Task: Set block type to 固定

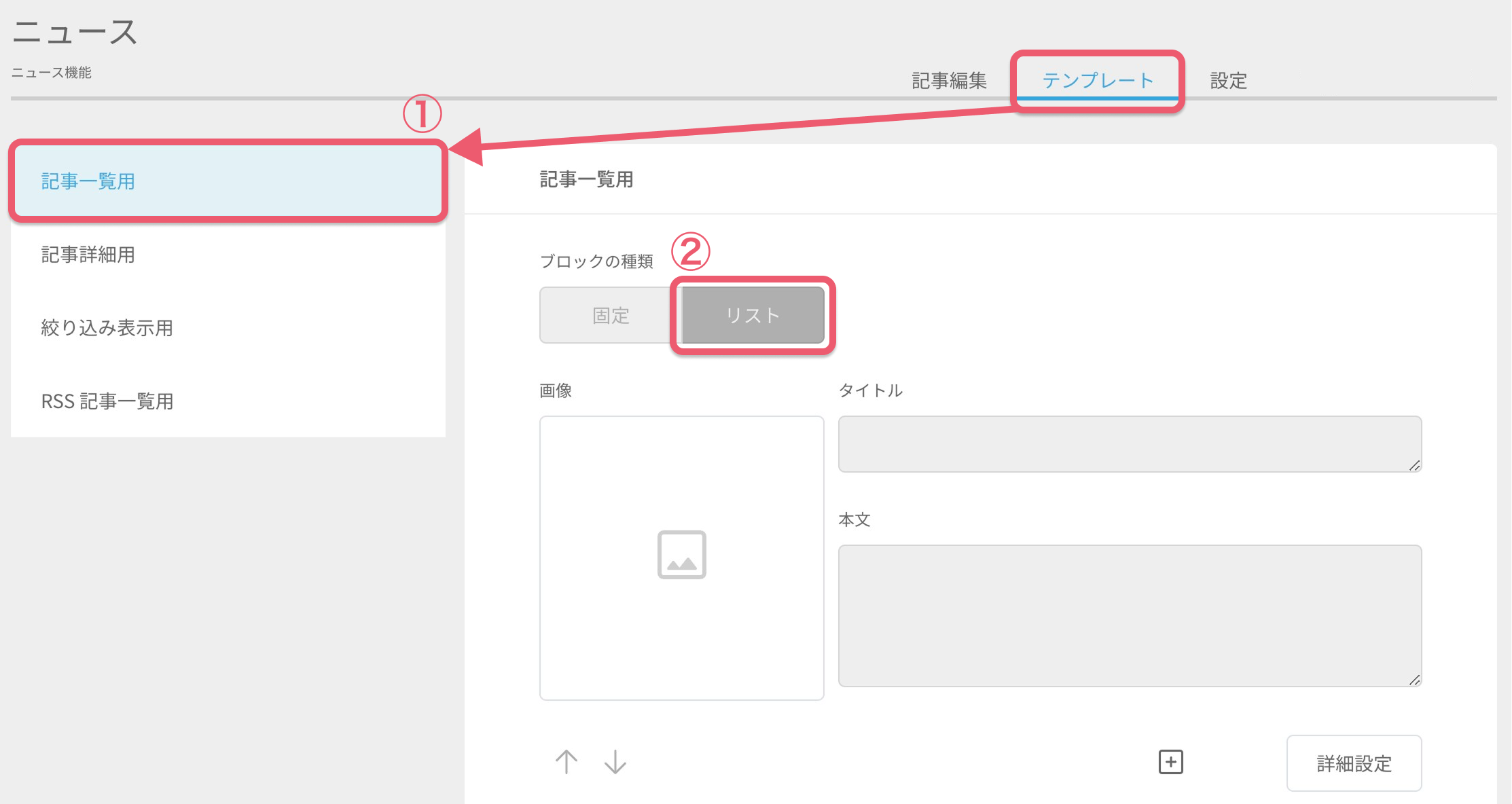Action: (x=611, y=315)
